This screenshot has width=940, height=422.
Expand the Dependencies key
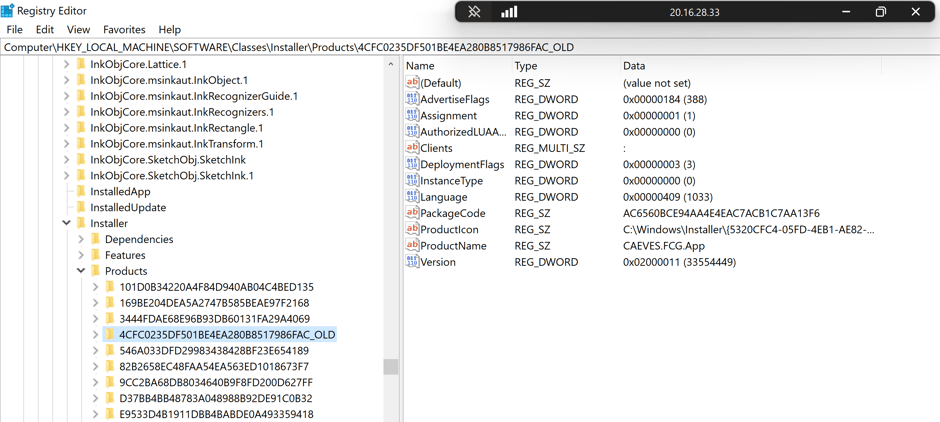click(x=81, y=240)
